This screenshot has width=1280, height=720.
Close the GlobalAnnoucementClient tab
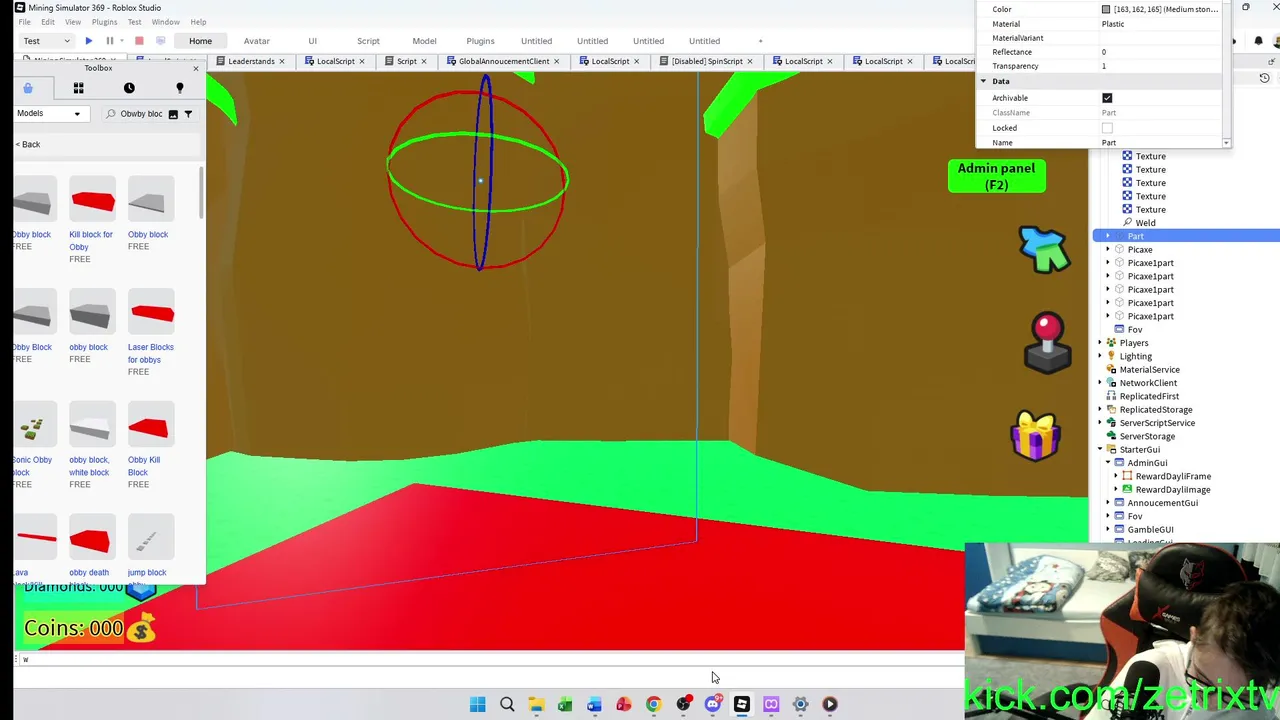pos(555,61)
